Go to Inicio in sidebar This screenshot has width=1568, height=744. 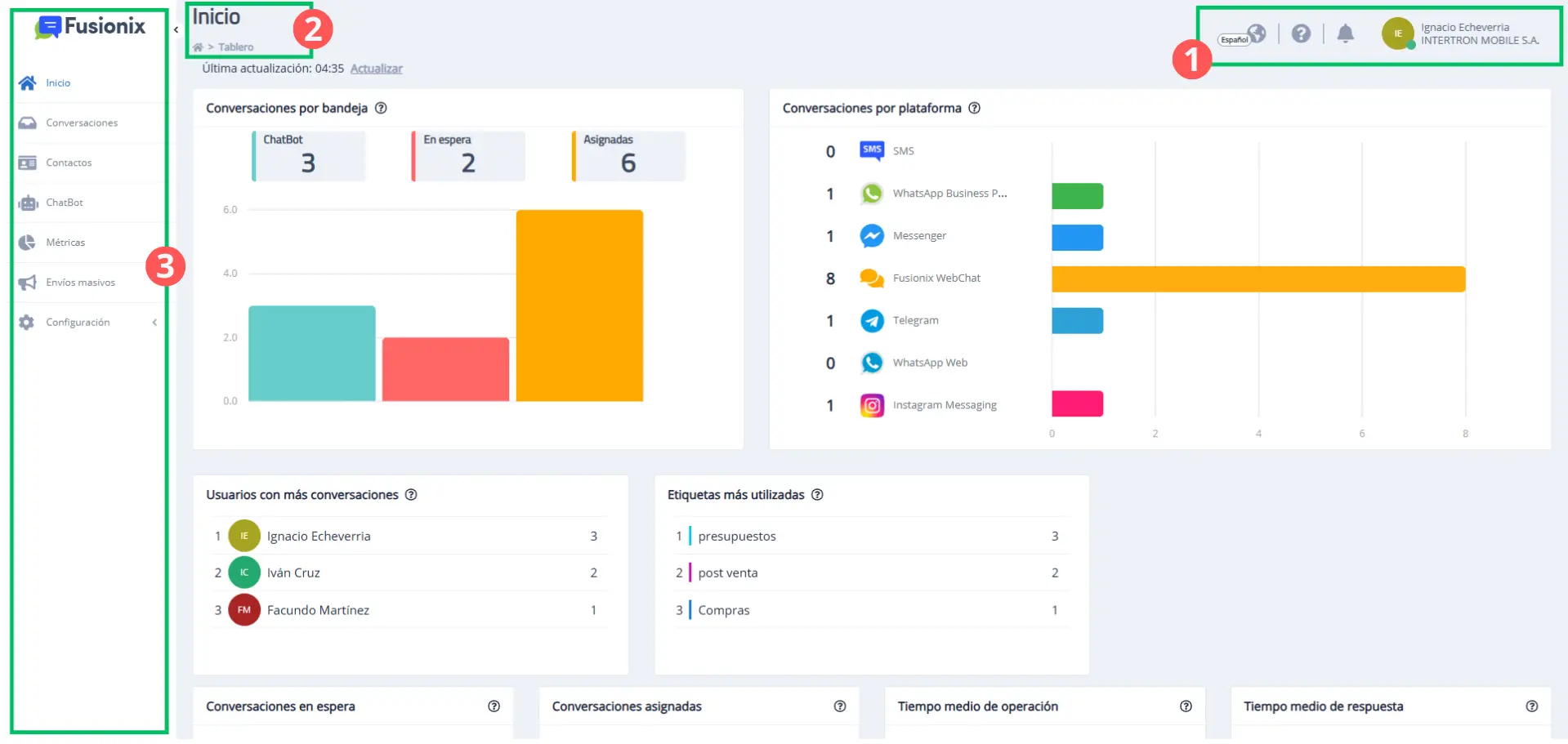tap(58, 82)
